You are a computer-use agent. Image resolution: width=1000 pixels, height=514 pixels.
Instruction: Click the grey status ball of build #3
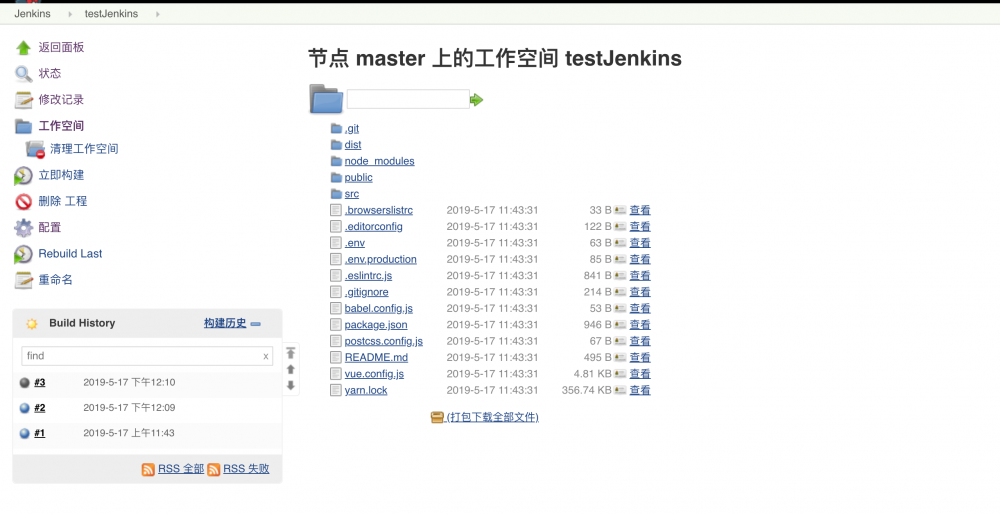pyautogui.click(x=24, y=383)
